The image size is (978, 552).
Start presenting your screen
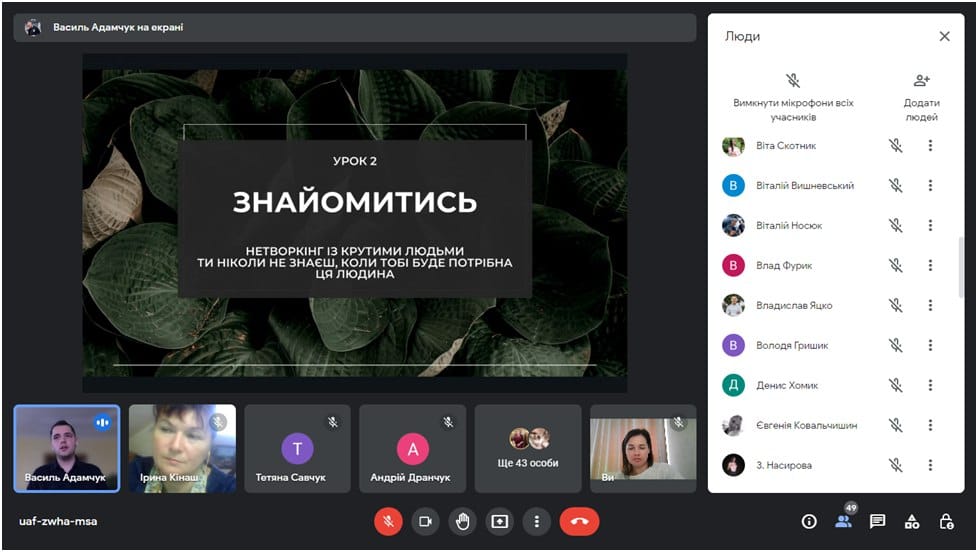tap(499, 521)
